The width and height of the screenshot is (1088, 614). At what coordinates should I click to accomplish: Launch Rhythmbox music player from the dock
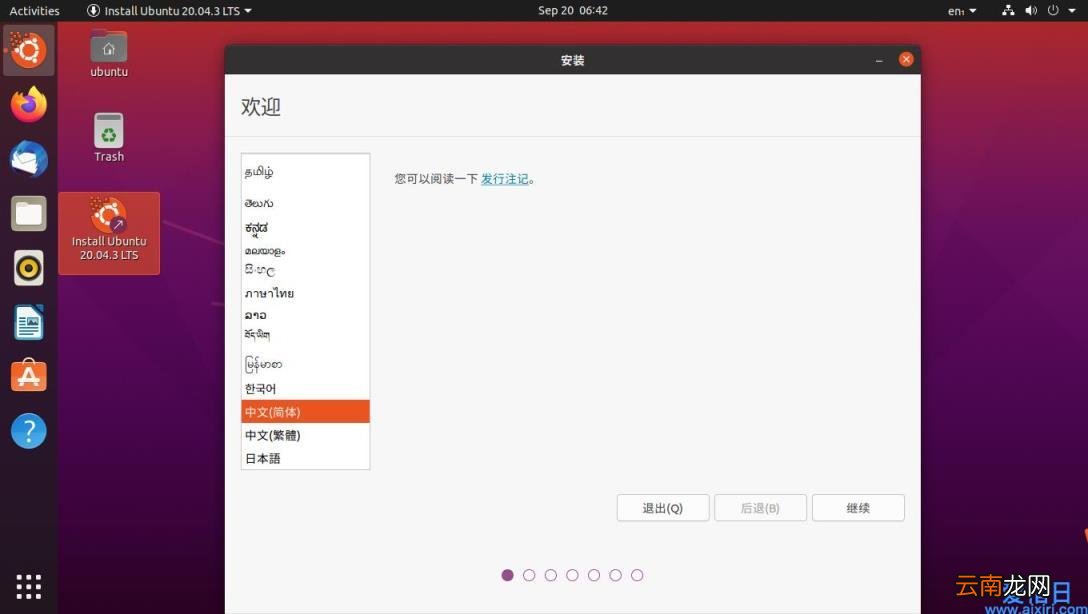click(x=28, y=268)
